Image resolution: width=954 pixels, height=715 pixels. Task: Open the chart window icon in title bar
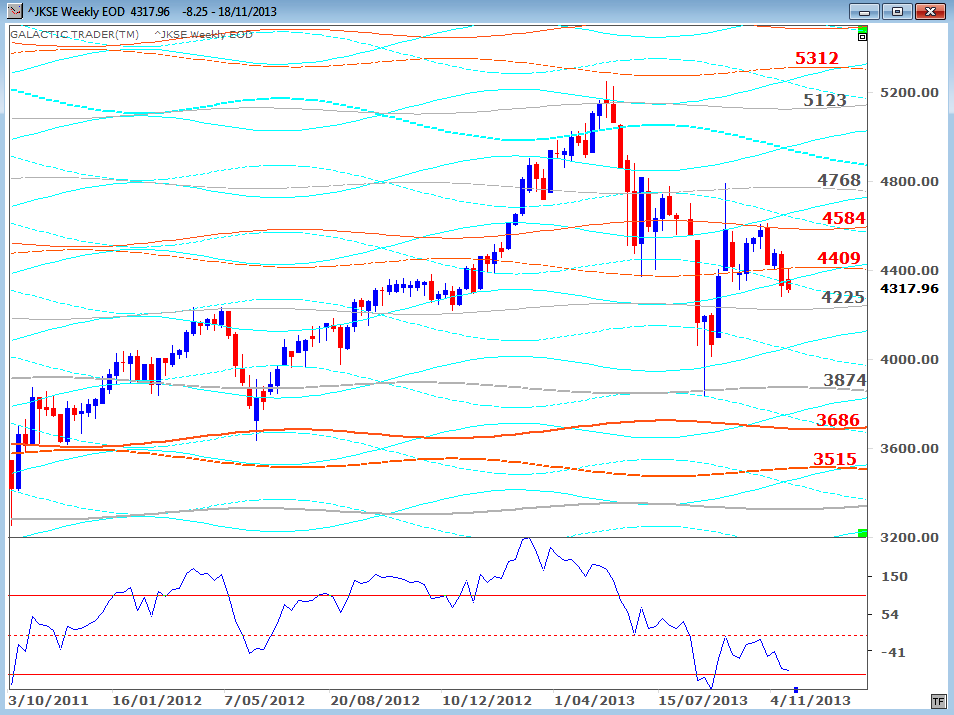pyautogui.click(x=15, y=11)
